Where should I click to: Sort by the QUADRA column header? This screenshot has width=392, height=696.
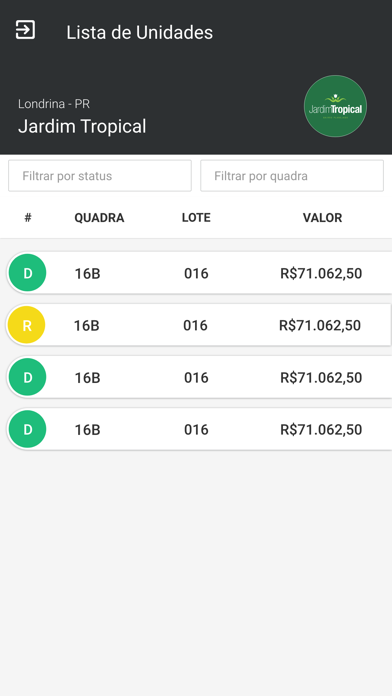click(x=99, y=218)
